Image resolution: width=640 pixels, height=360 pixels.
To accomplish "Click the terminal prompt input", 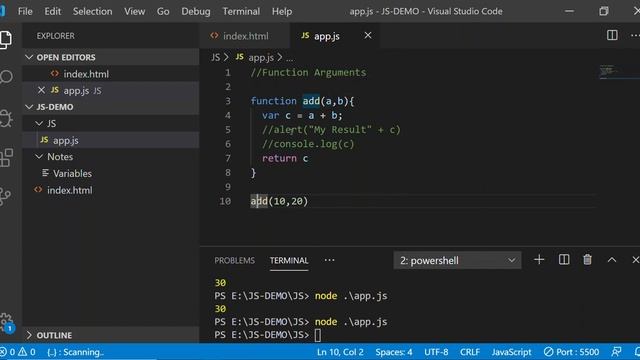I will click(318, 335).
